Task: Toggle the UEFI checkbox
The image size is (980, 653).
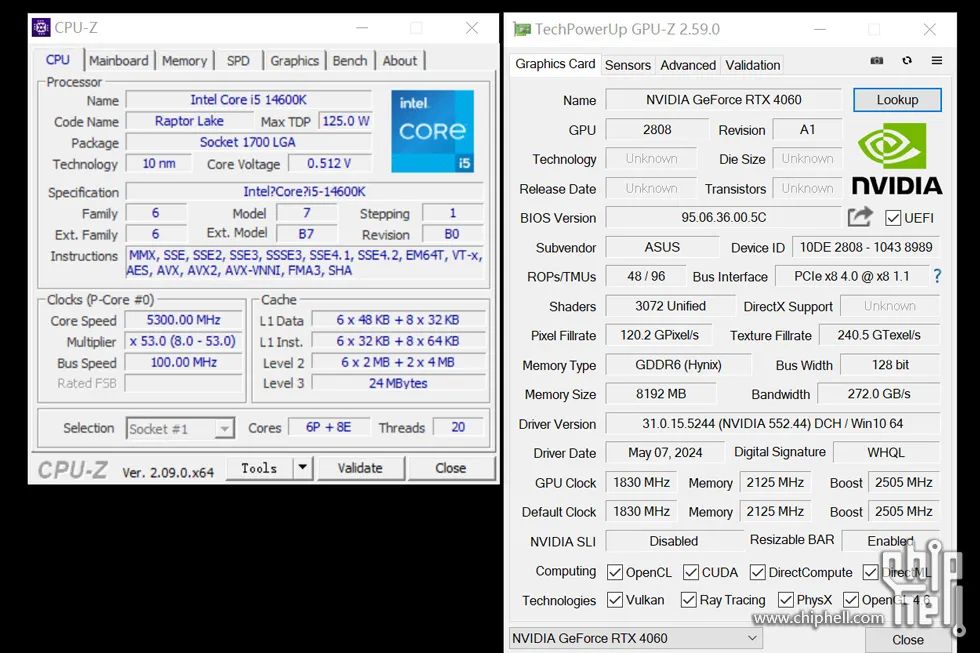Action: point(892,218)
